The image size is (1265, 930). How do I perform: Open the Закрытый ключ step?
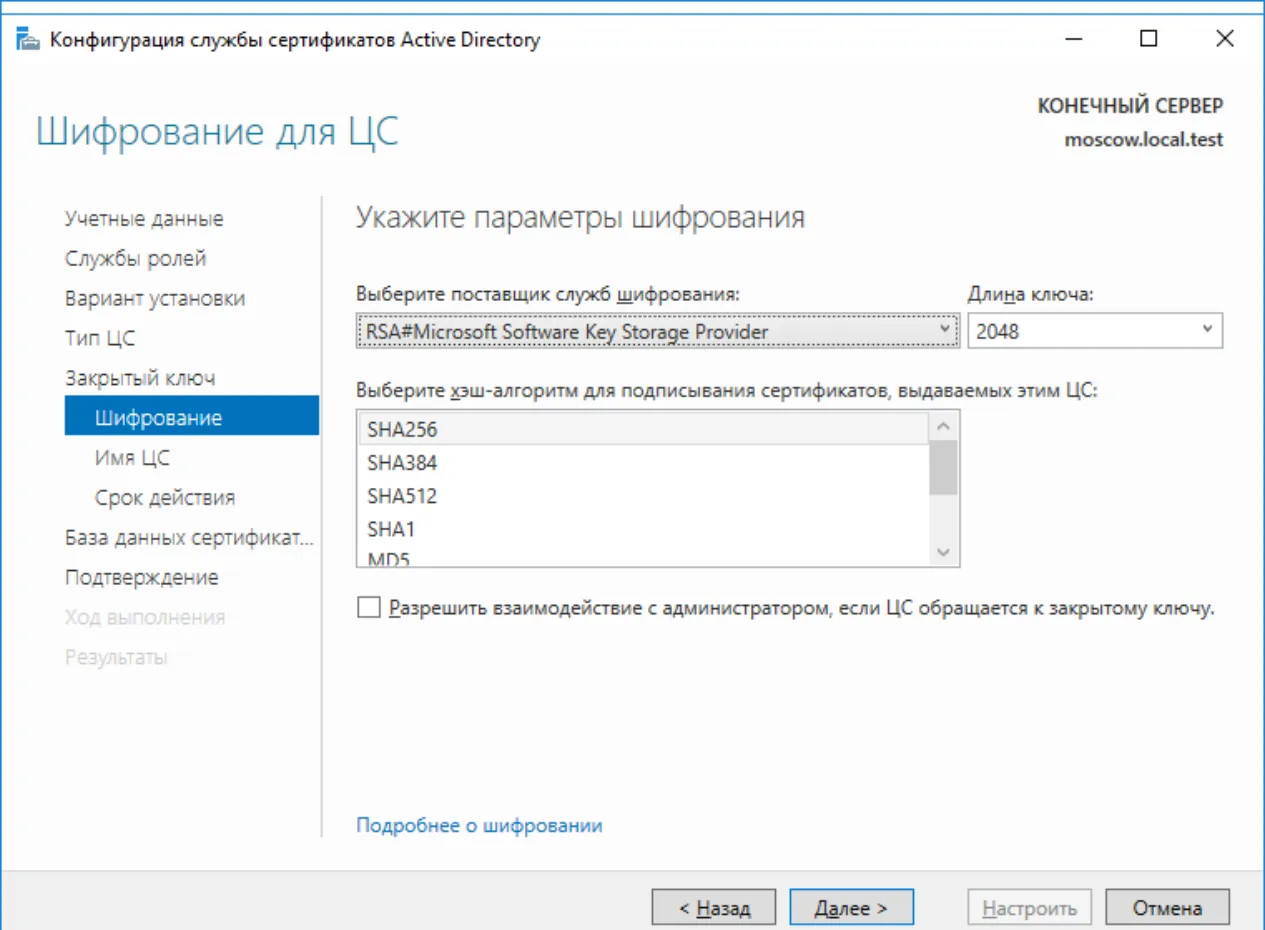pyautogui.click(x=140, y=378)
